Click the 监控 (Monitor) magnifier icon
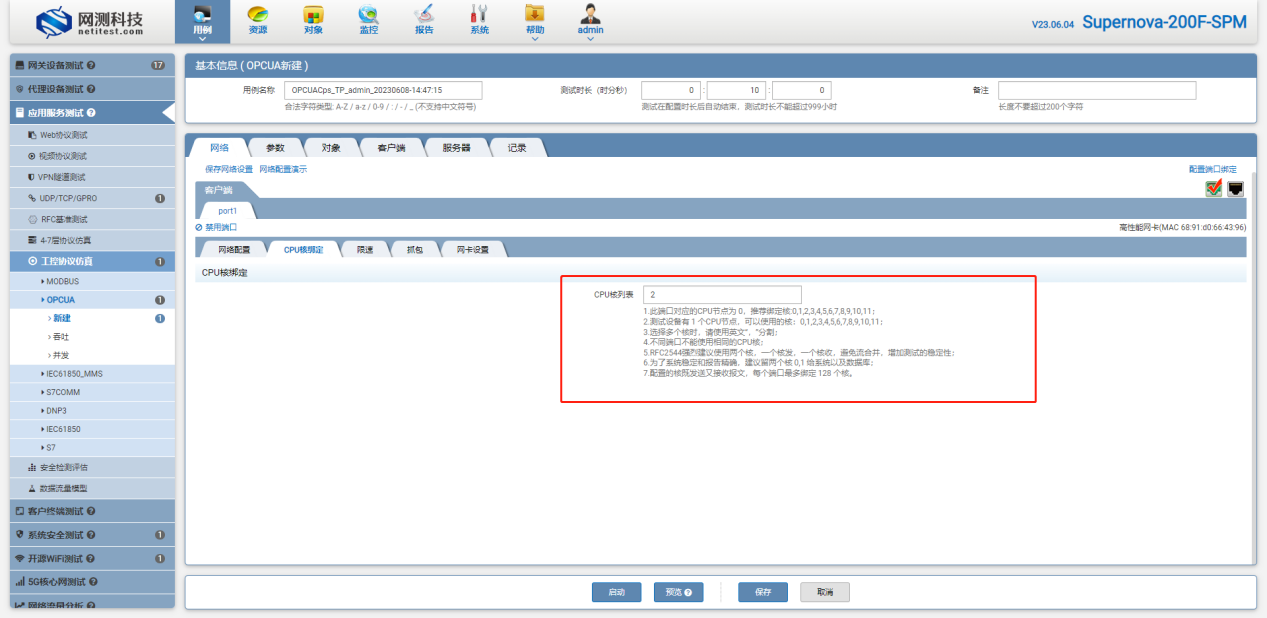Image resolution: width=1267 pixels, height=618 pixels. (369, 19)
